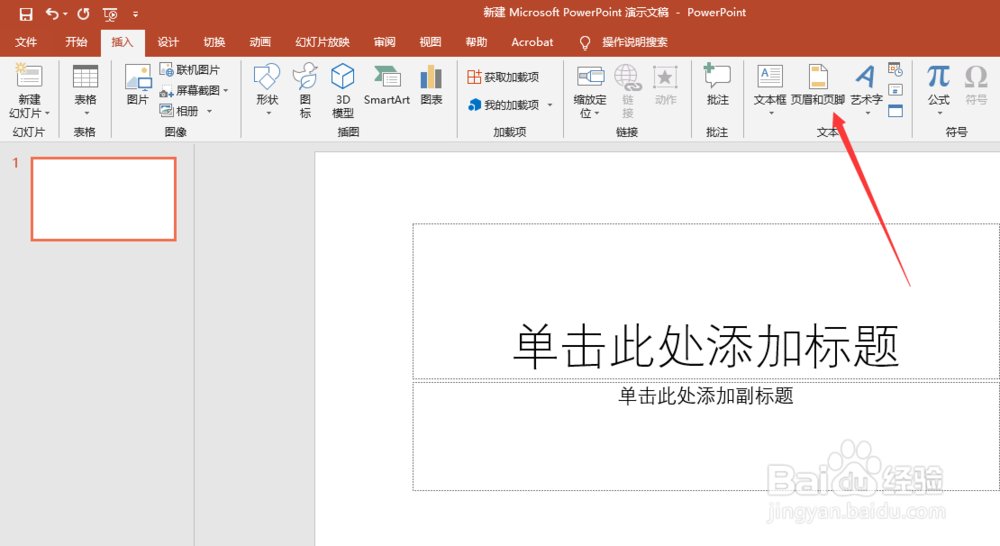Screen dimensions: 1000x546
Task: Insert a chart with 图表
Action: click(x=432, y=85)
